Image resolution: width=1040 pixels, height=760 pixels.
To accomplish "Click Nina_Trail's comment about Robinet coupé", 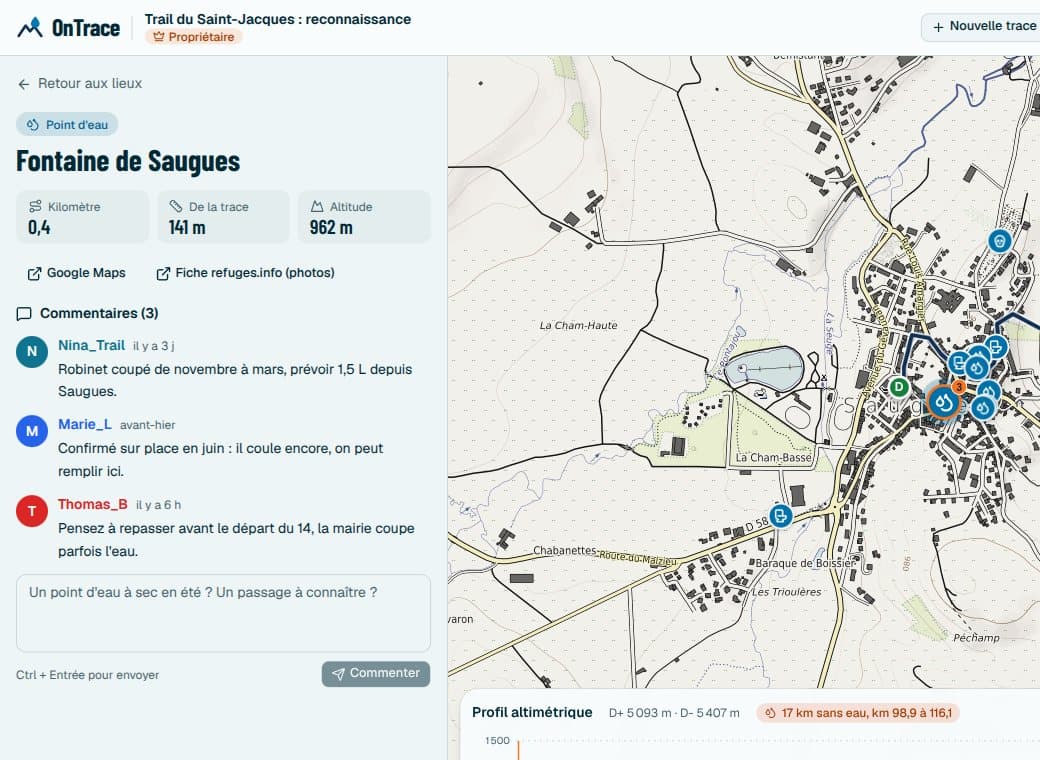I will coord(235,381).
